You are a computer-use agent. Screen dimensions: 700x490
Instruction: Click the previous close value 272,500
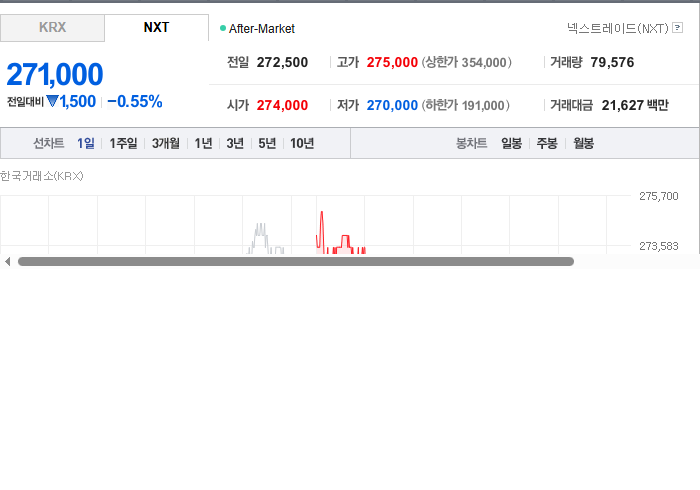(282, 62)
